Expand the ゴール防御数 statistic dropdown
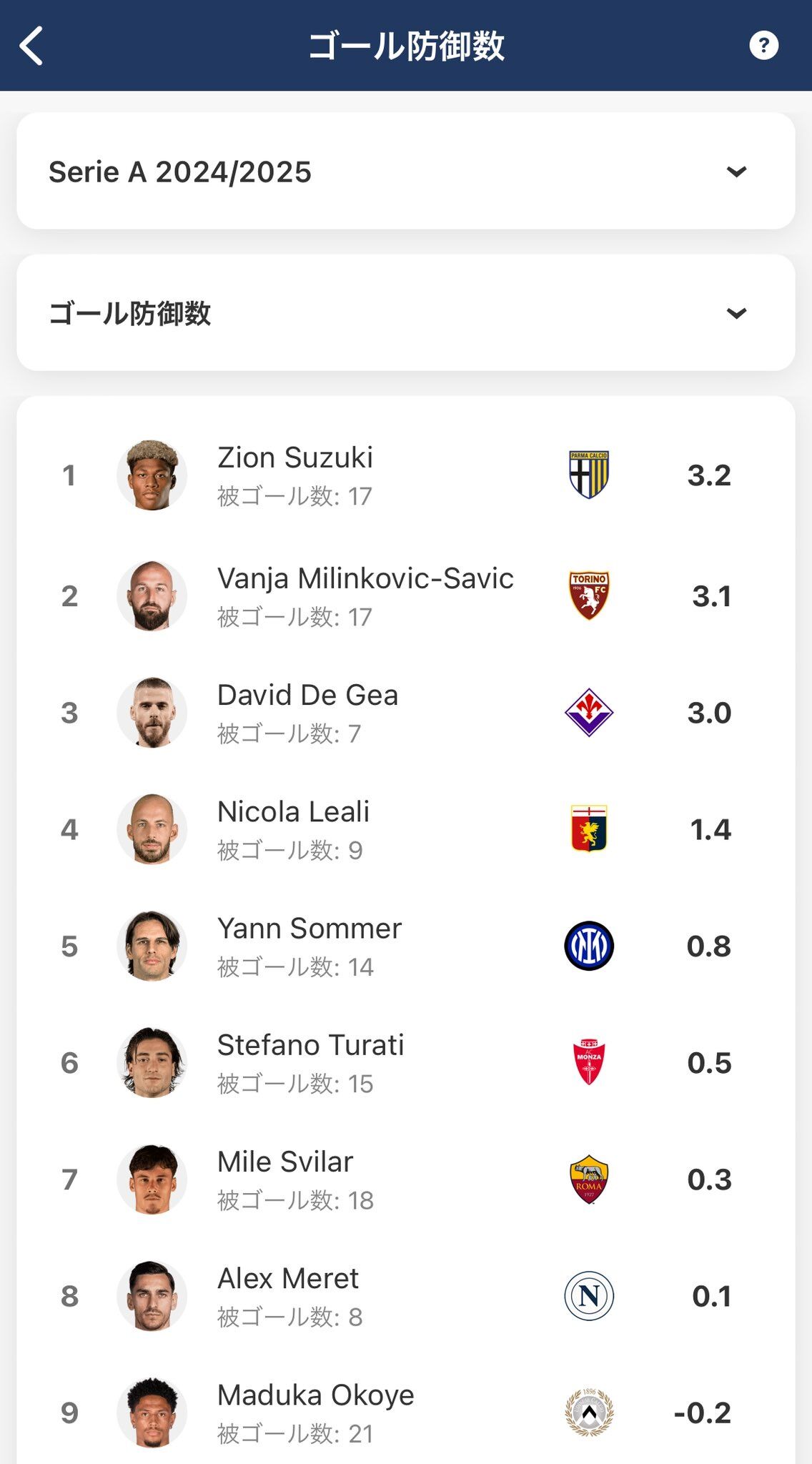This screenshot has width=812, height=1464. click(406, 313)
